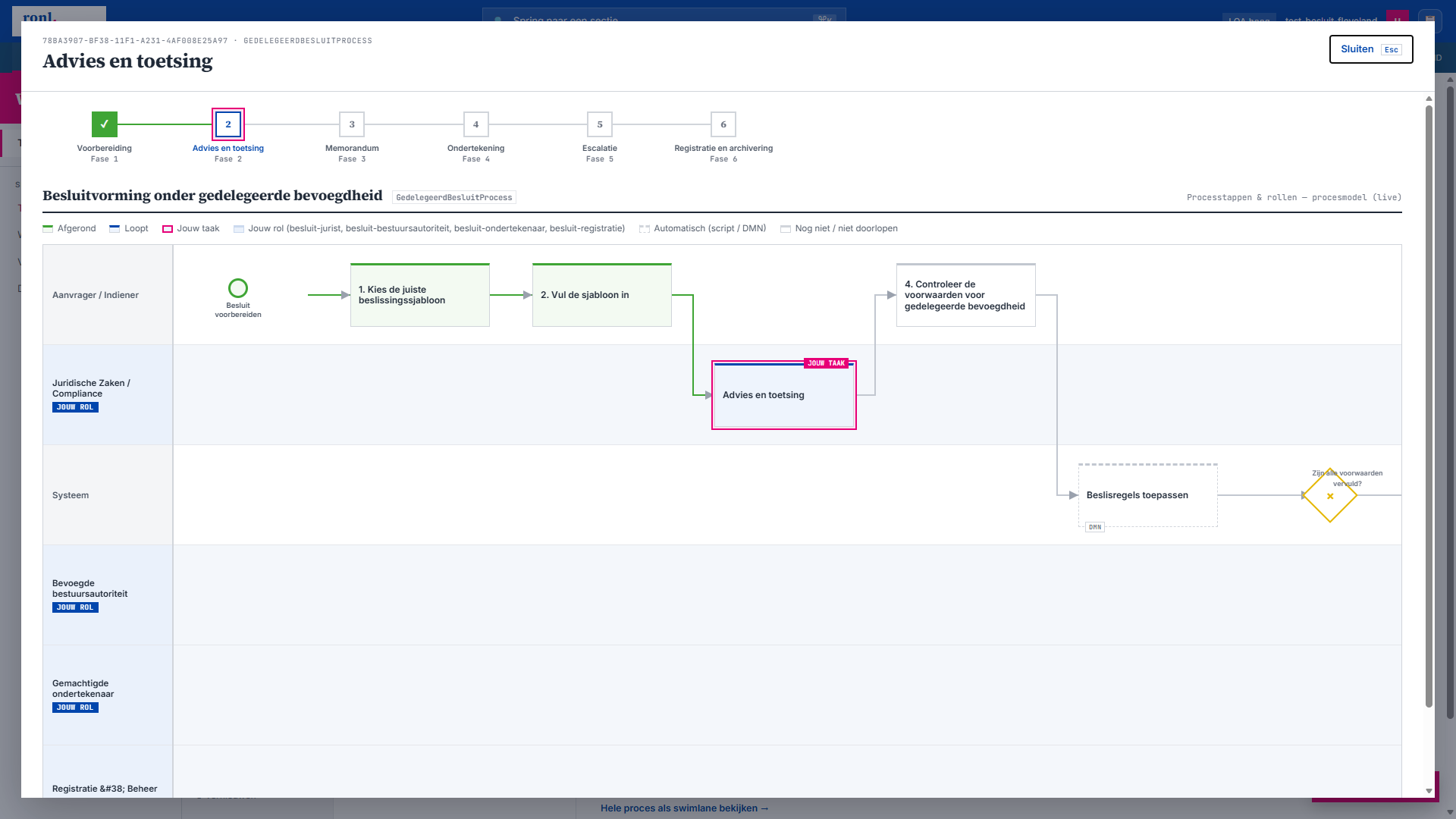Open Hele proces als swimlane bekijken link
This screenshot has width=1456, height=819.
[x=685, y=808]
